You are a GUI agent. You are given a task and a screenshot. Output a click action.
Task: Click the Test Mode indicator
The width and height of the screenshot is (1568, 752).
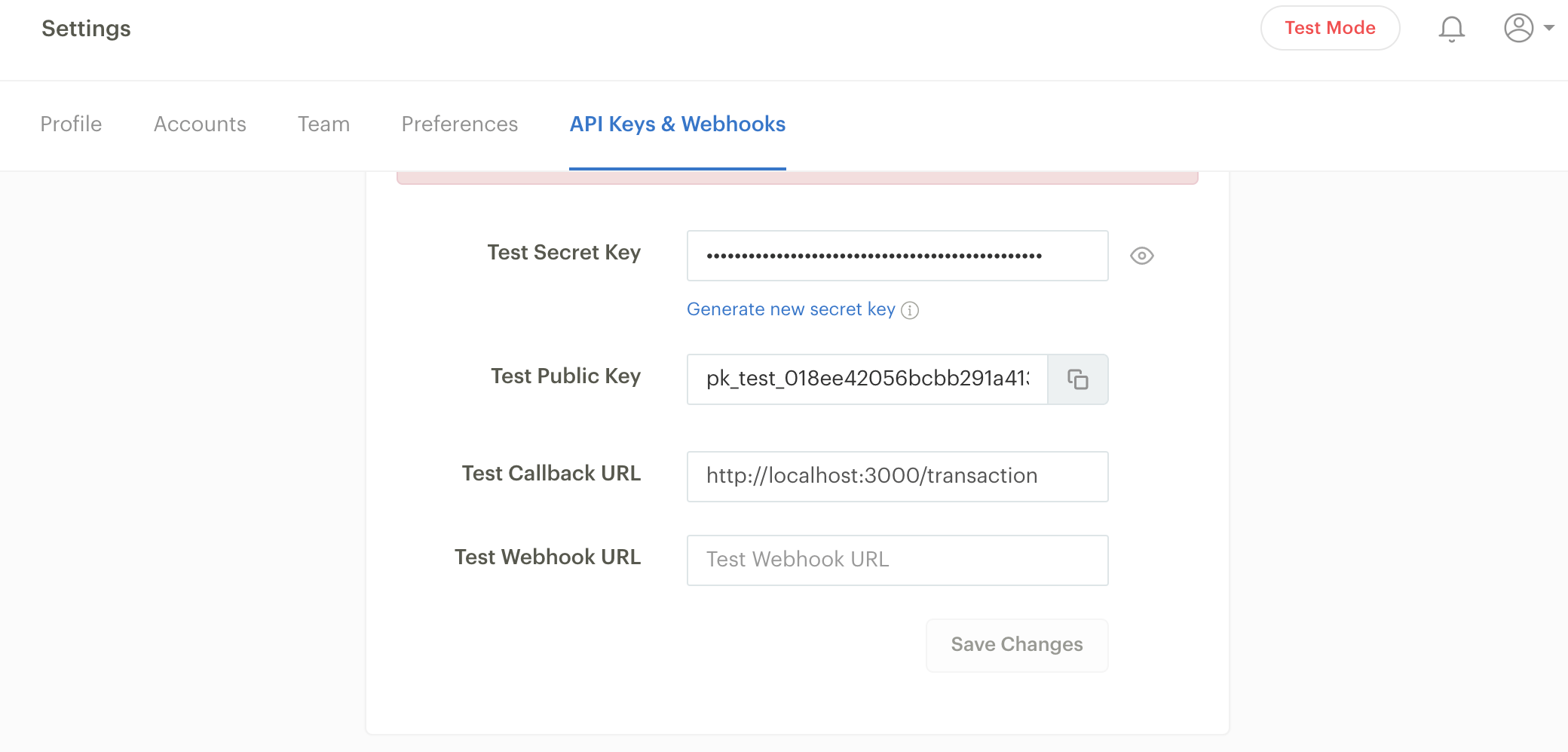point(1330,27)
